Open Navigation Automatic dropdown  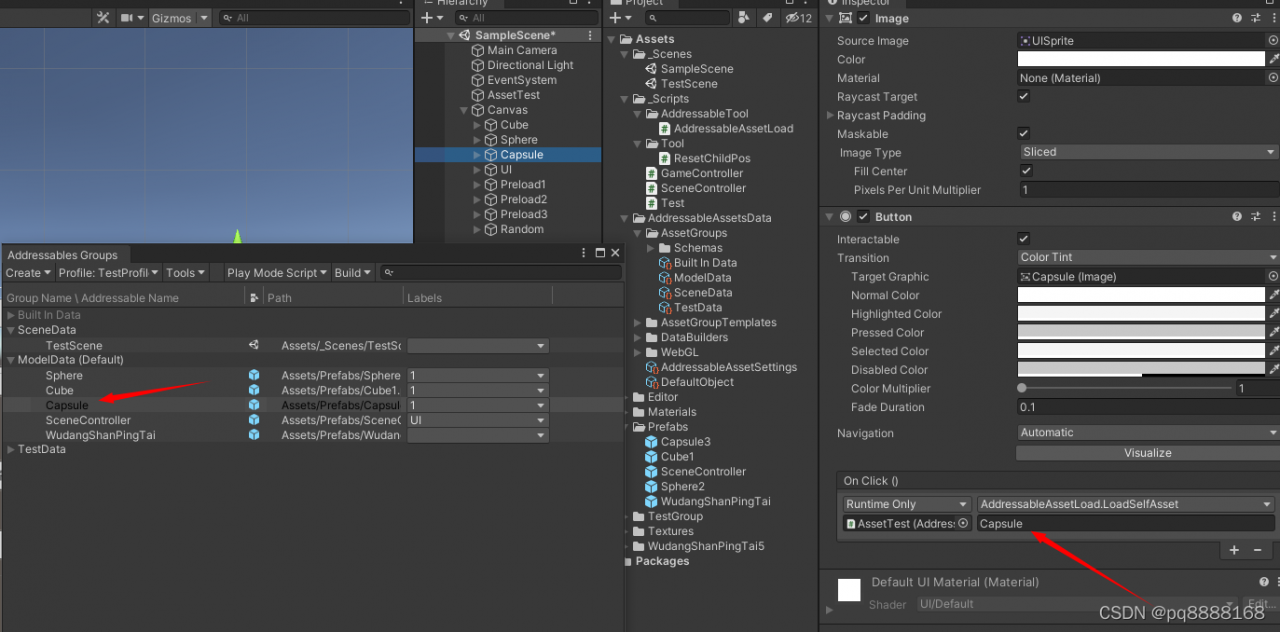1148,432
